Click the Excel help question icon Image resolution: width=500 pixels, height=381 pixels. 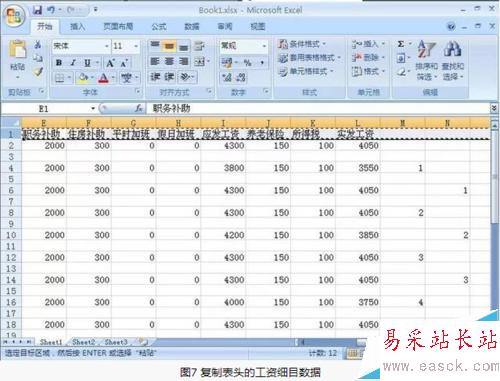pos(451,27)
